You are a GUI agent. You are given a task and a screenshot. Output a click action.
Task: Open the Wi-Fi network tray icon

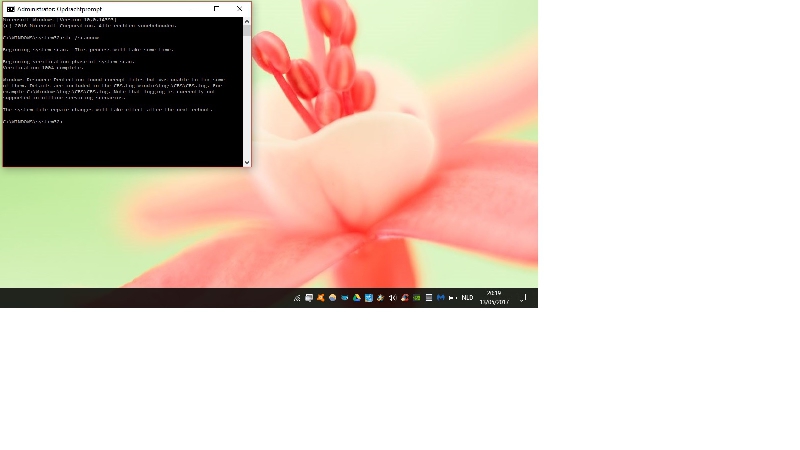coord(297,298)
